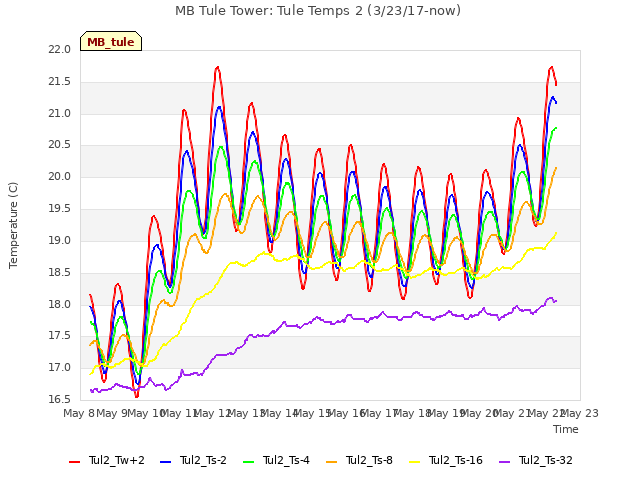Click the red line minimum near May 10
This screenshot has width=640, height=480.
(137, 396)
